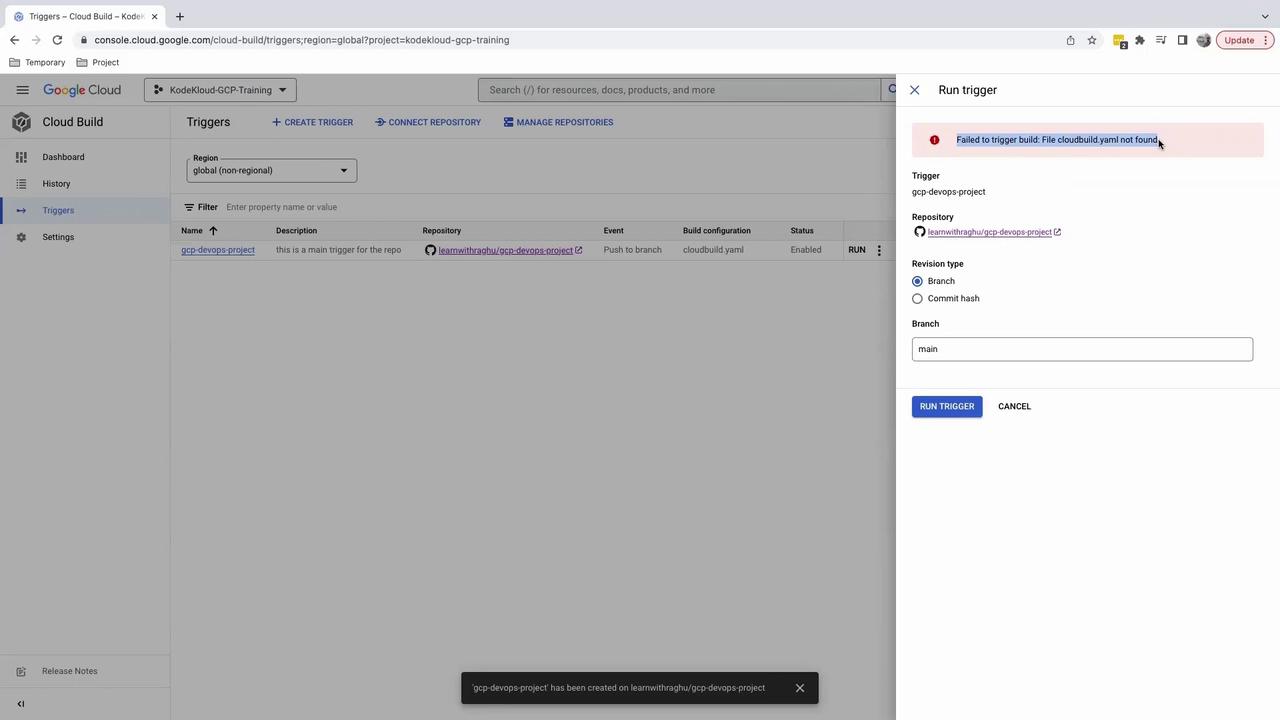Select the Triggers – Cloud Build tab
Screen dimensions: 1280x720
point(85,16)
